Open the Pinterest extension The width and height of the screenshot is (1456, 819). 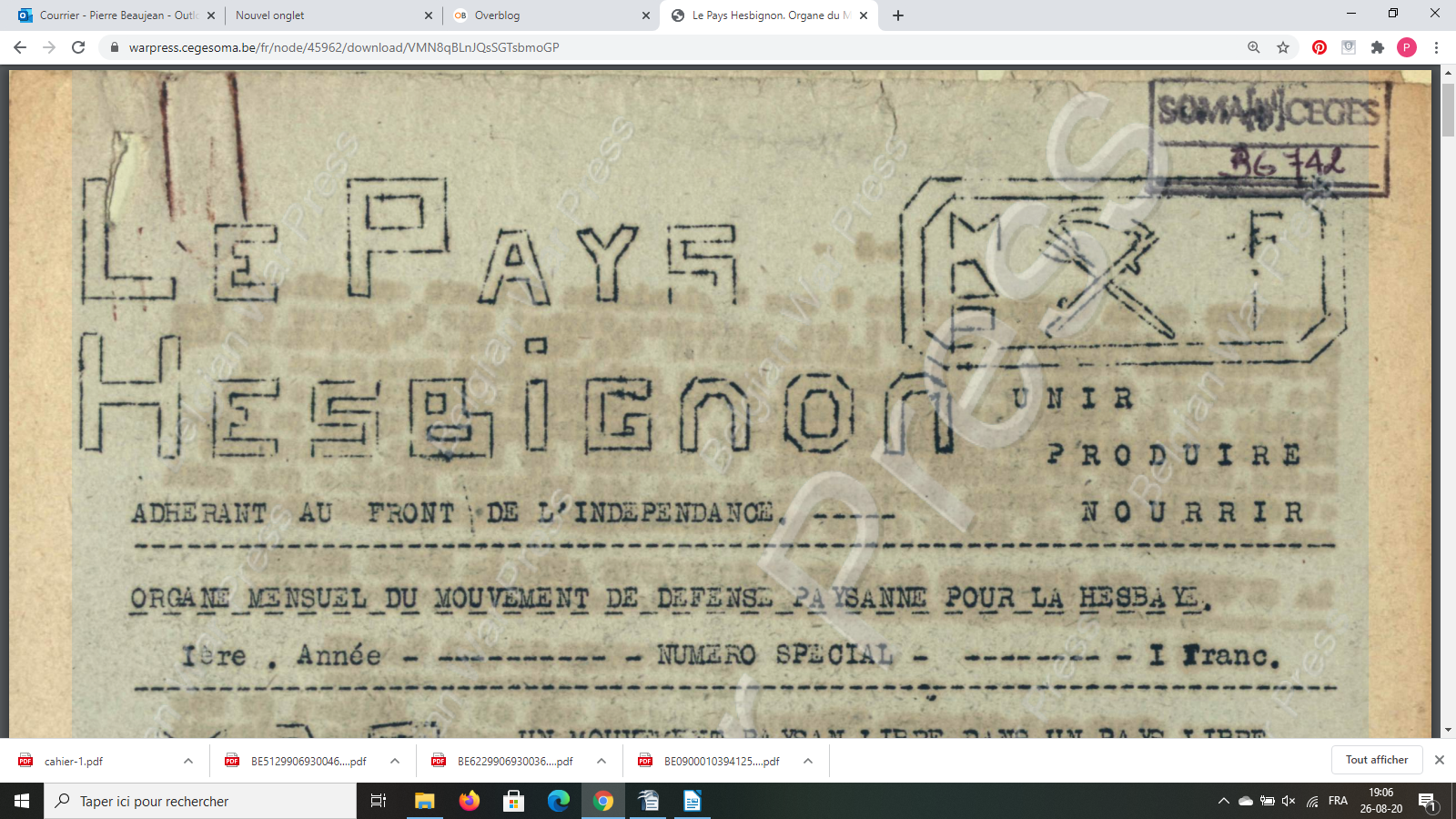coord(1319,47)
